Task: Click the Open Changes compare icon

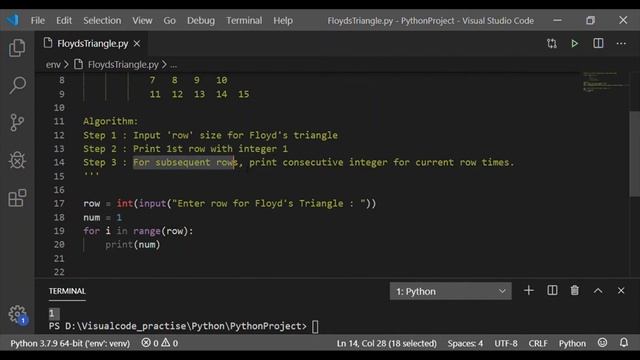Action: pyautogui.click(x=552, y=43)
